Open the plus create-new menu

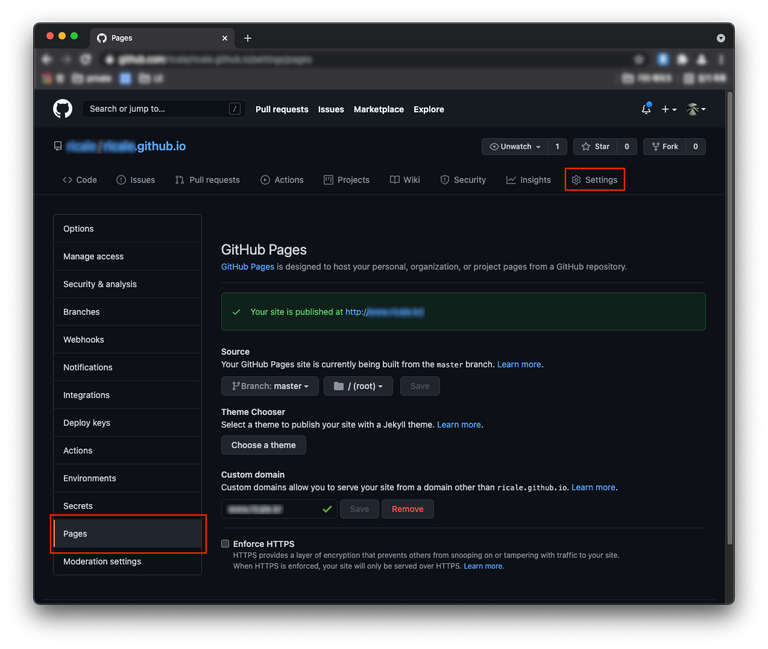669,109
